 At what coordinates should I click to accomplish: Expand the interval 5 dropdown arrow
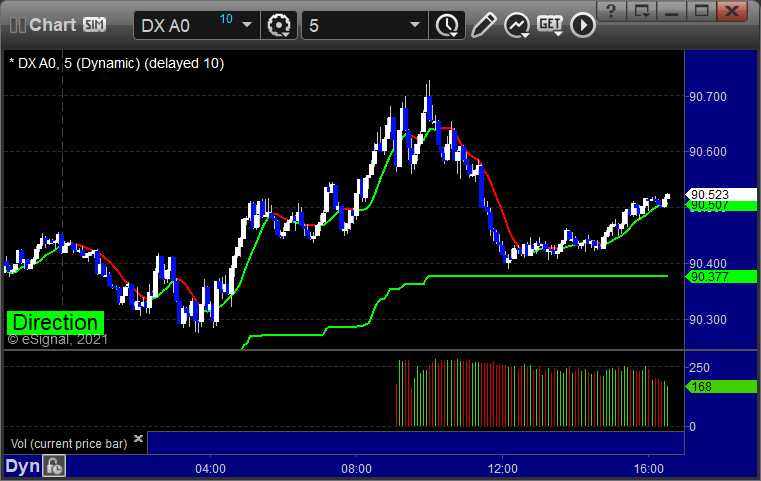tap(414, 25)
